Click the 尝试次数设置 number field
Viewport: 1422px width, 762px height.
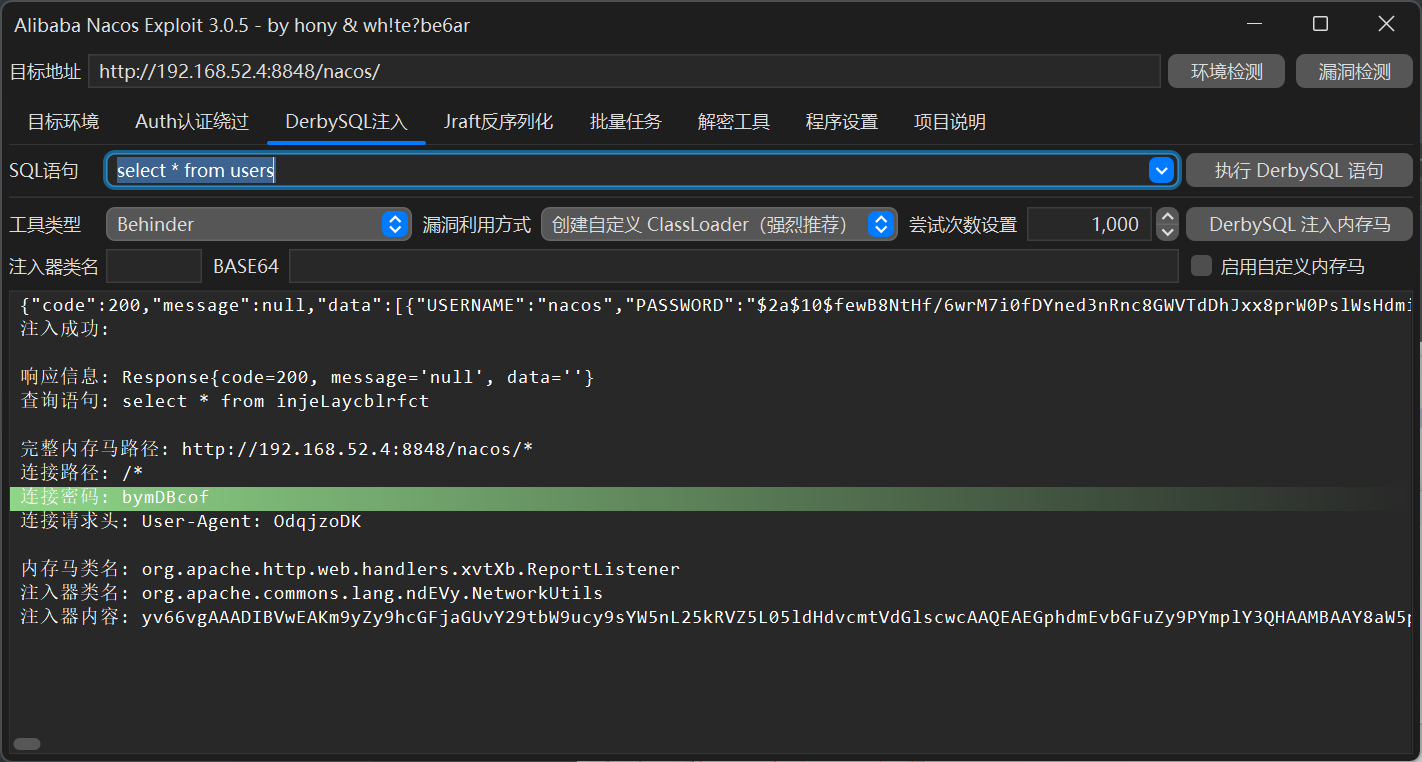[x=1090, y=224]
